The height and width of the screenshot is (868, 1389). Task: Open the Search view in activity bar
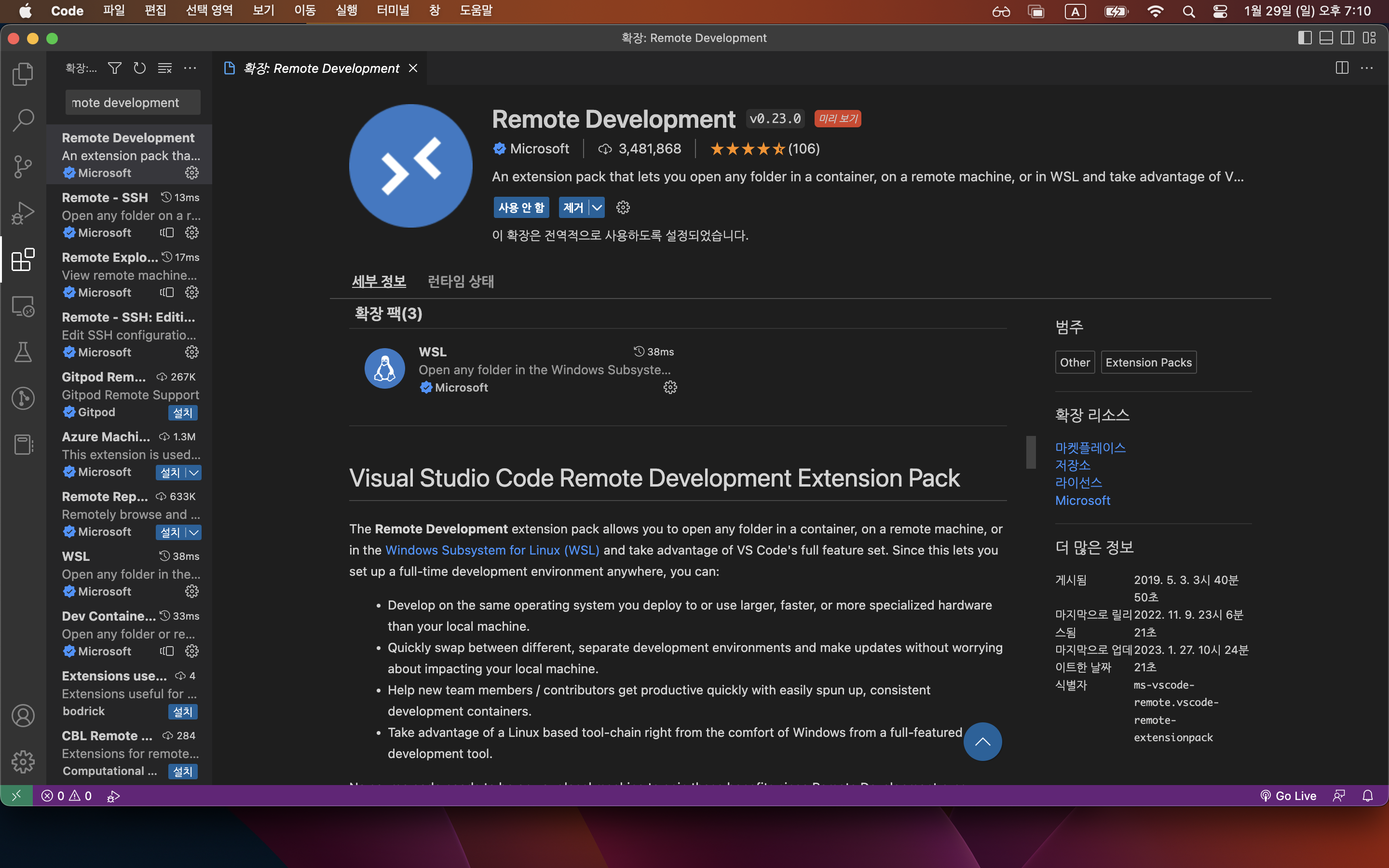(x=23, y=120)
